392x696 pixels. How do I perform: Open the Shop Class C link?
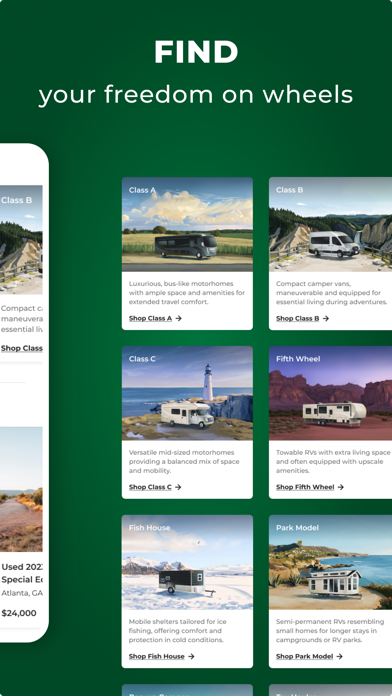coord(150,487)
